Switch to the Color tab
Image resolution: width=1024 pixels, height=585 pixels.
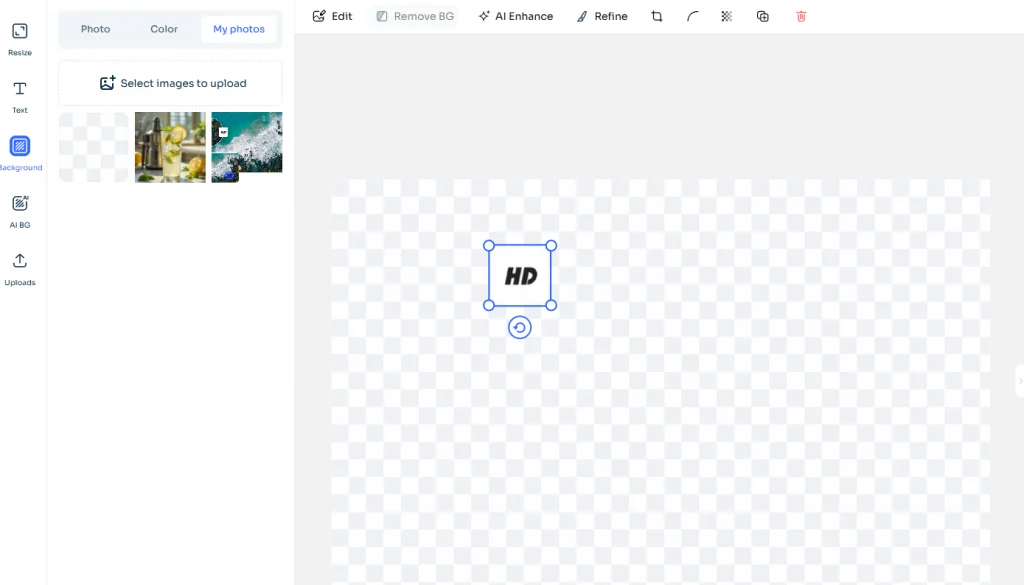click(164, 29)
